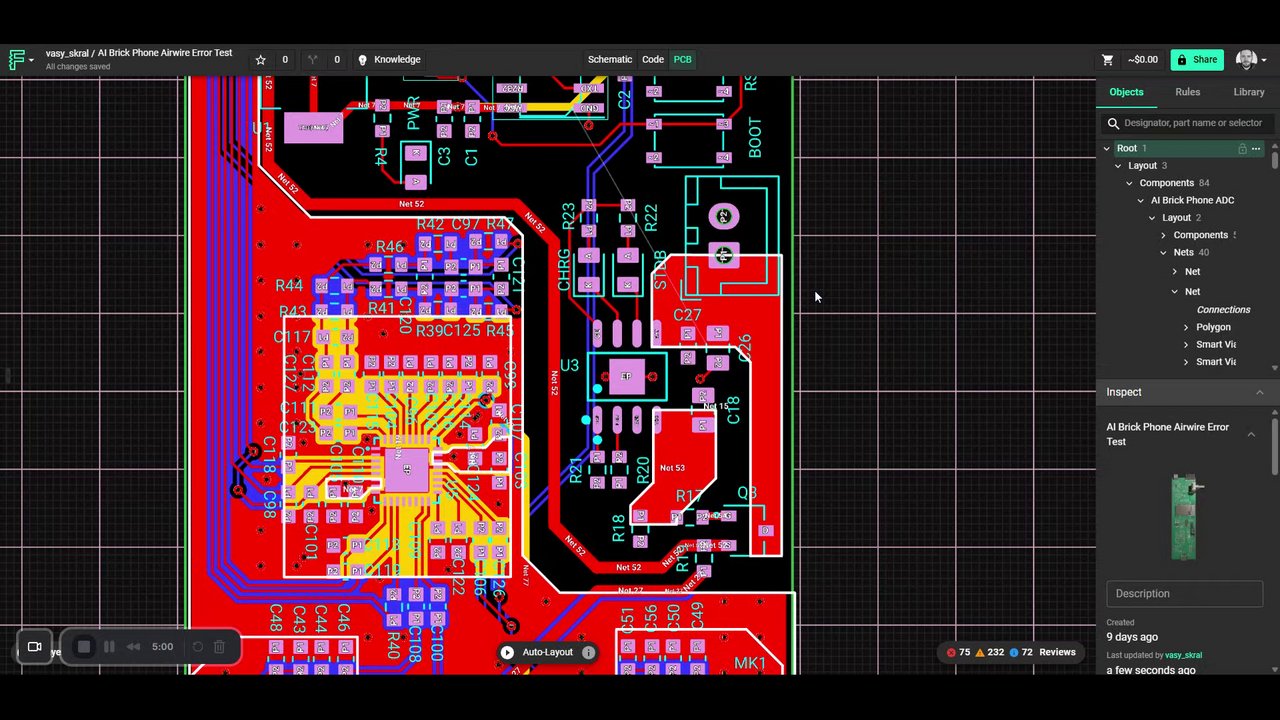1280x720 pixels.
Task: Collapse the Inspect panel chevron
Action: coord(1259,392)
